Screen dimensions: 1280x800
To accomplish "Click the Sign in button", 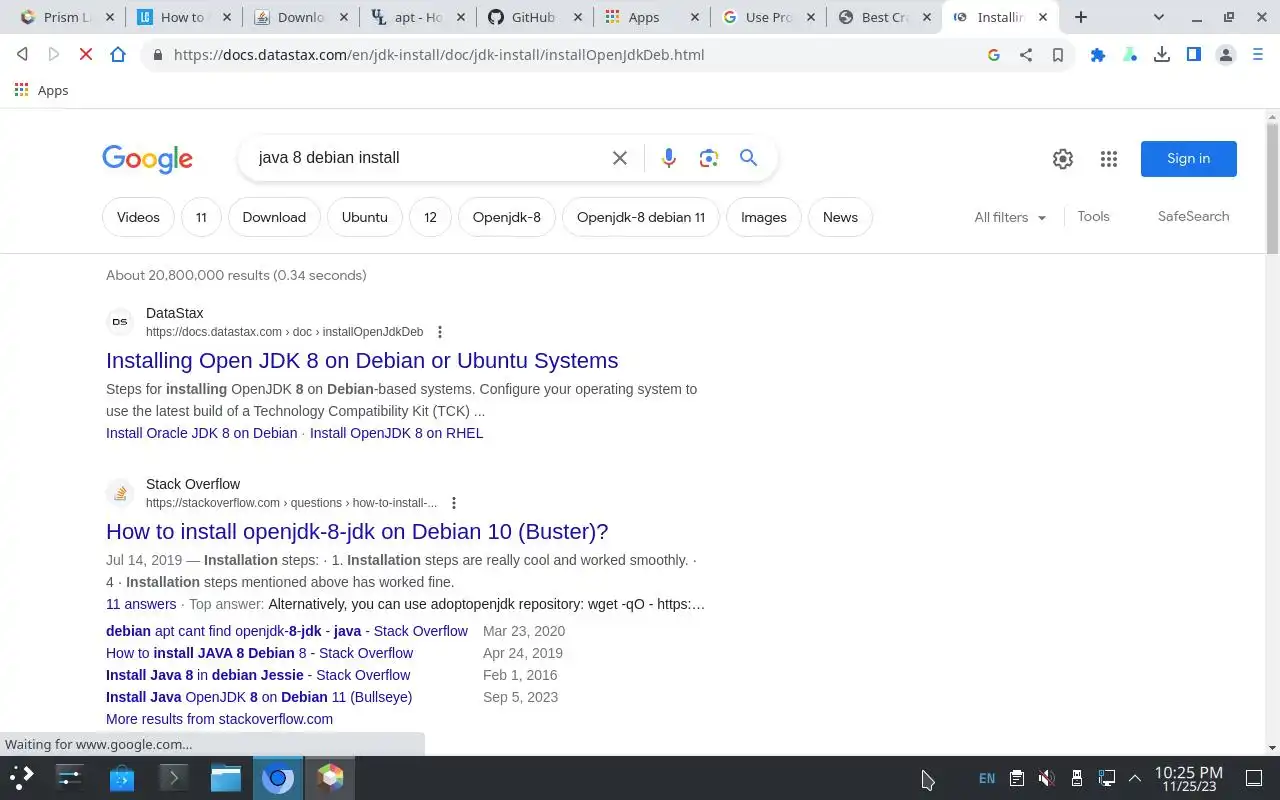I will [x=1189, y=159].
